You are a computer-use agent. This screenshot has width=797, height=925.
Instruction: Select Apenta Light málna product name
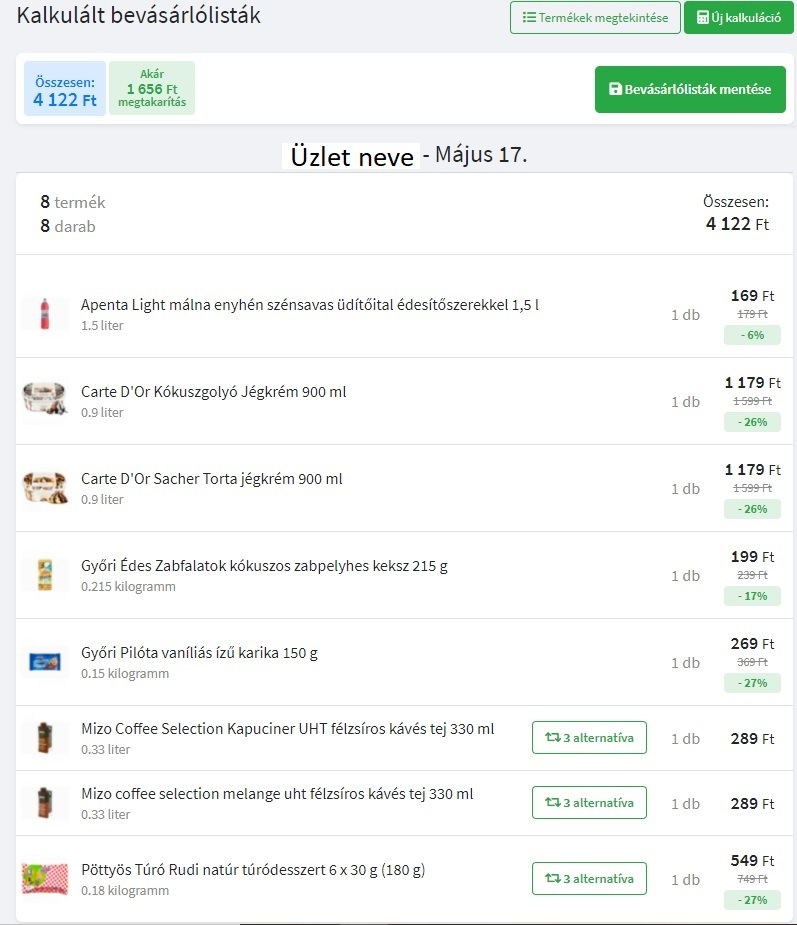point(310,305)
